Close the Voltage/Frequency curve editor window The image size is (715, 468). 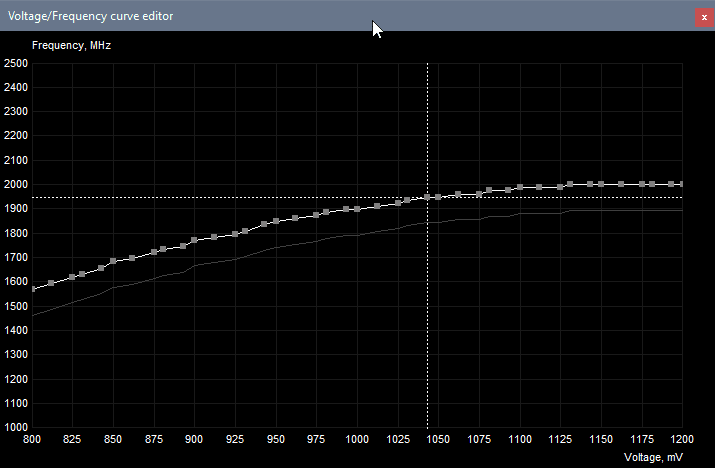click(704, 18)
